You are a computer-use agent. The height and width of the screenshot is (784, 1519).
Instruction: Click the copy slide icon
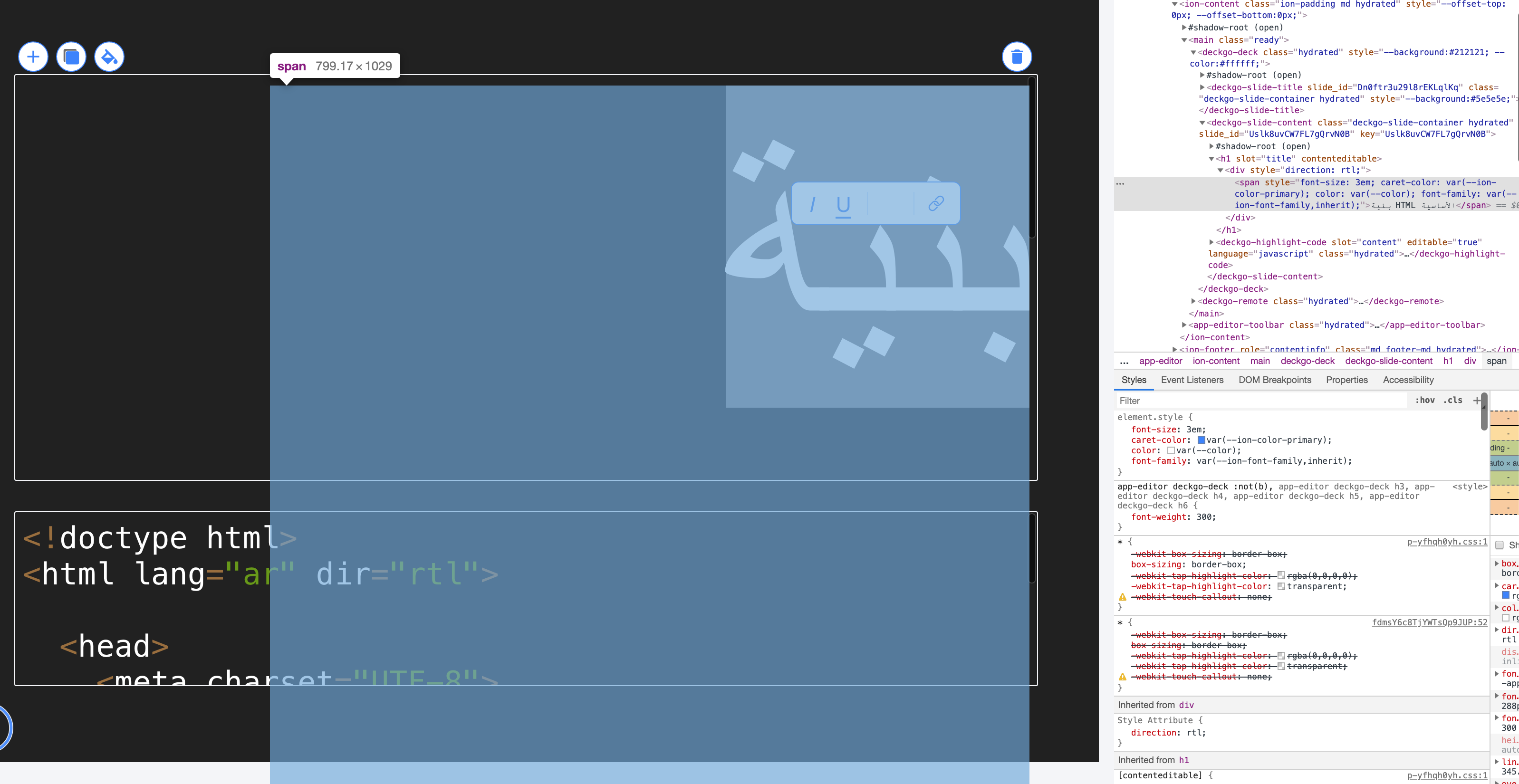point(71,57)
